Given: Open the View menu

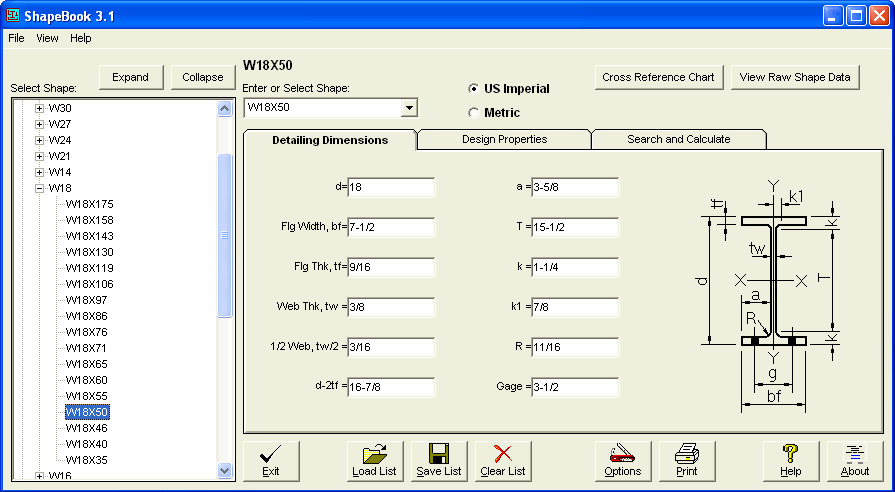Looking at the screenshot, I should 47,38.
